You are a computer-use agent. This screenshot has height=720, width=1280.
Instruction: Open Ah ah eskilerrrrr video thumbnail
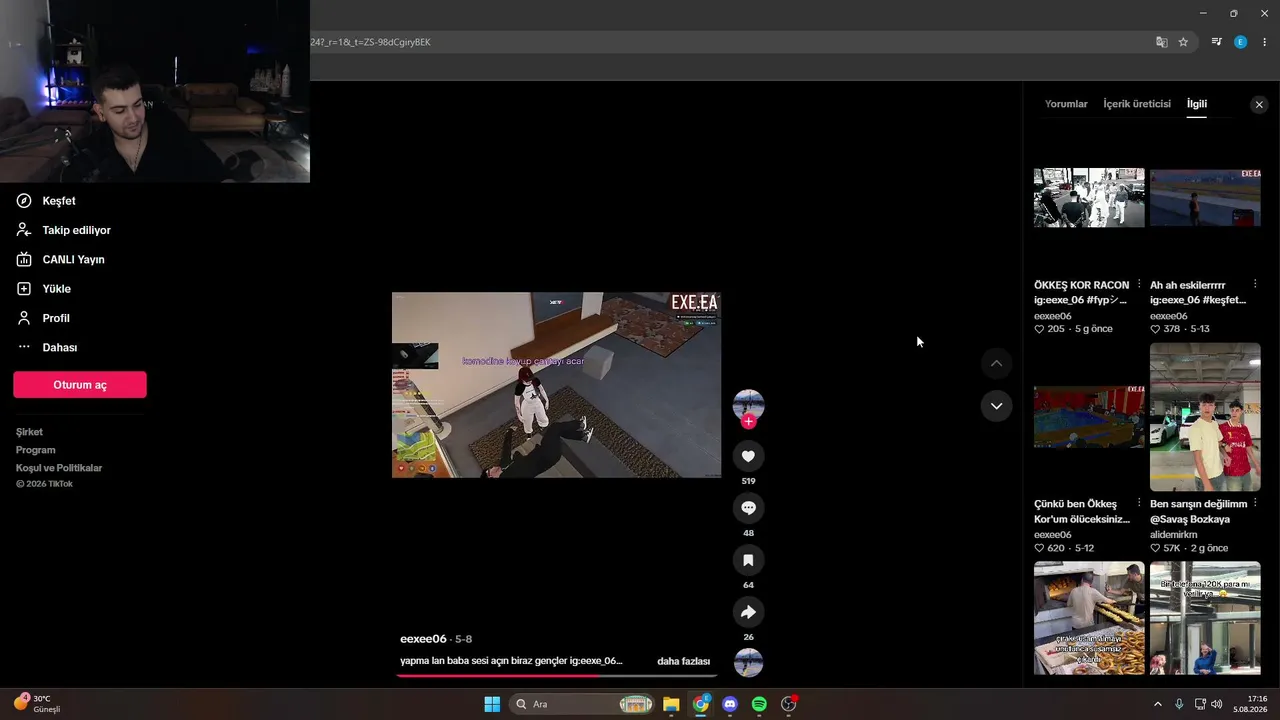(x=1205, y=198)
